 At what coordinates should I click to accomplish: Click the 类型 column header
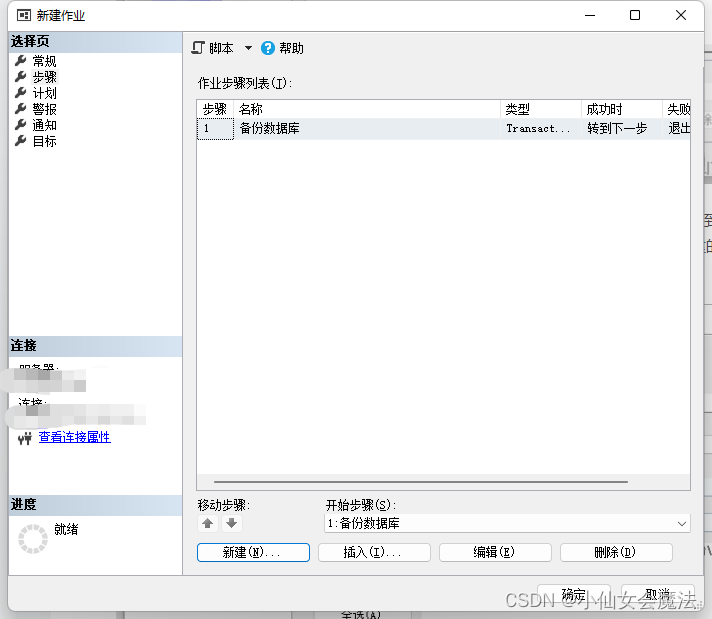coord(541,109)
